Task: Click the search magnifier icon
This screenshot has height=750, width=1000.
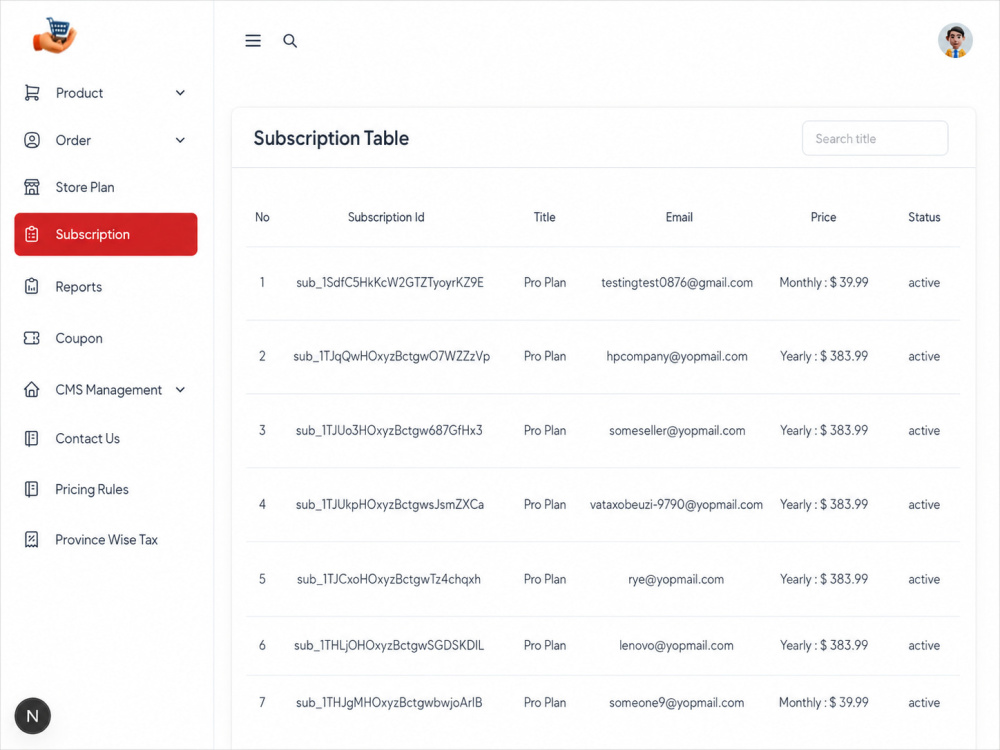Action: coord(290,41)
